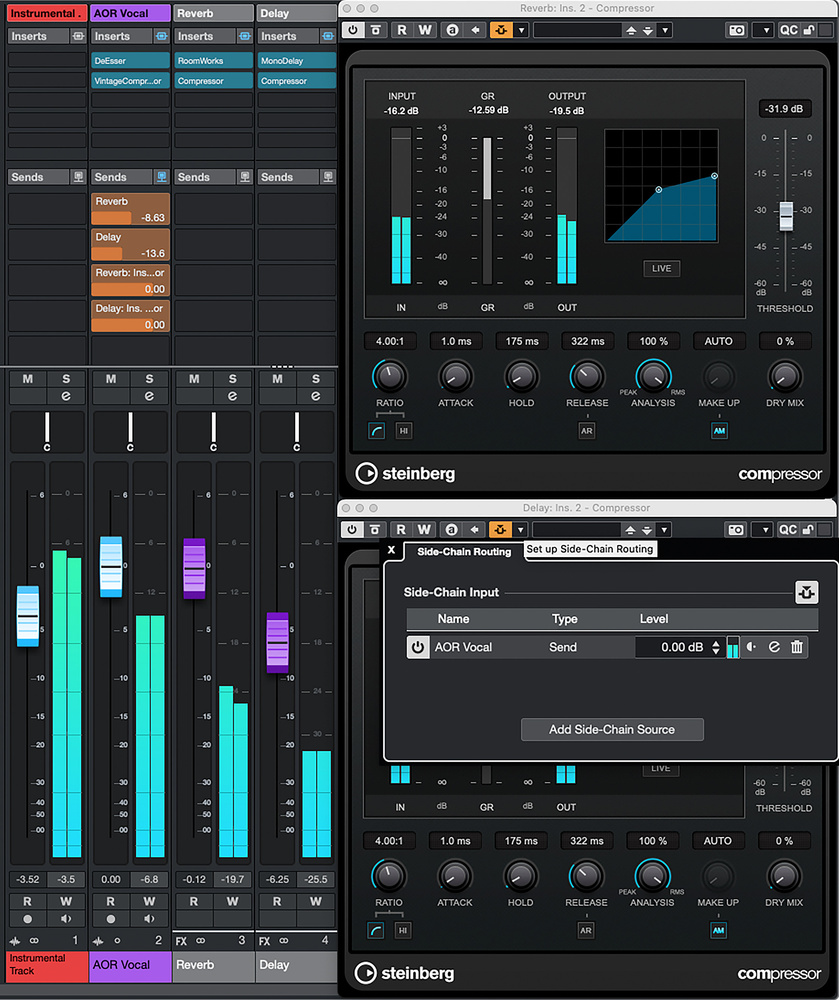This screenshot has height=1000, width=839.
Task: Click the Reverb send slot on AOR Vocal
Action: coord(130,209)
